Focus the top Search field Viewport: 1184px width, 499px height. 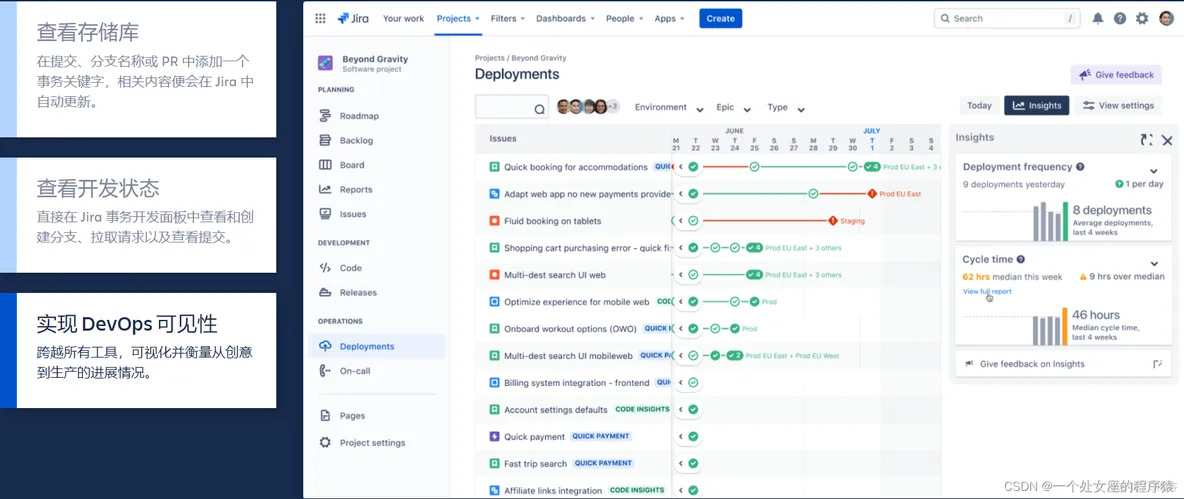pos(1007,19)
